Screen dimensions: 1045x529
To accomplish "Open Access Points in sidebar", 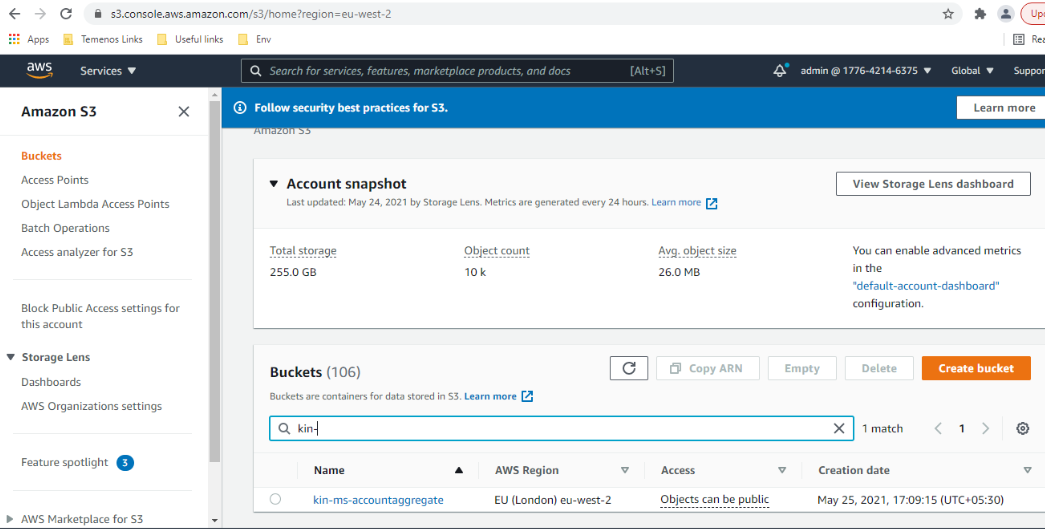I will pos(55,180).
